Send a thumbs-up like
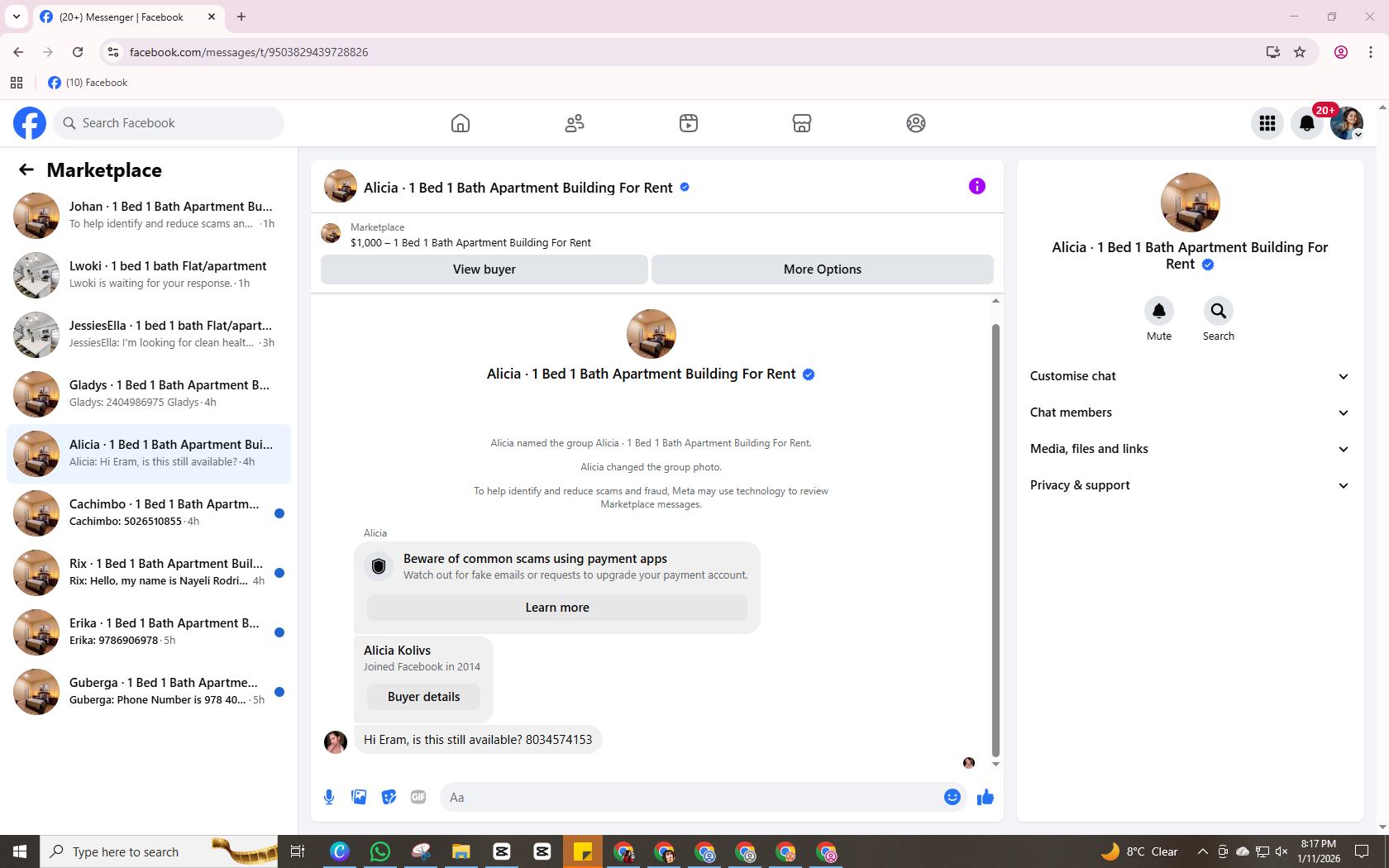Screen dimensions: 1389x868 (x=986, y=797)
